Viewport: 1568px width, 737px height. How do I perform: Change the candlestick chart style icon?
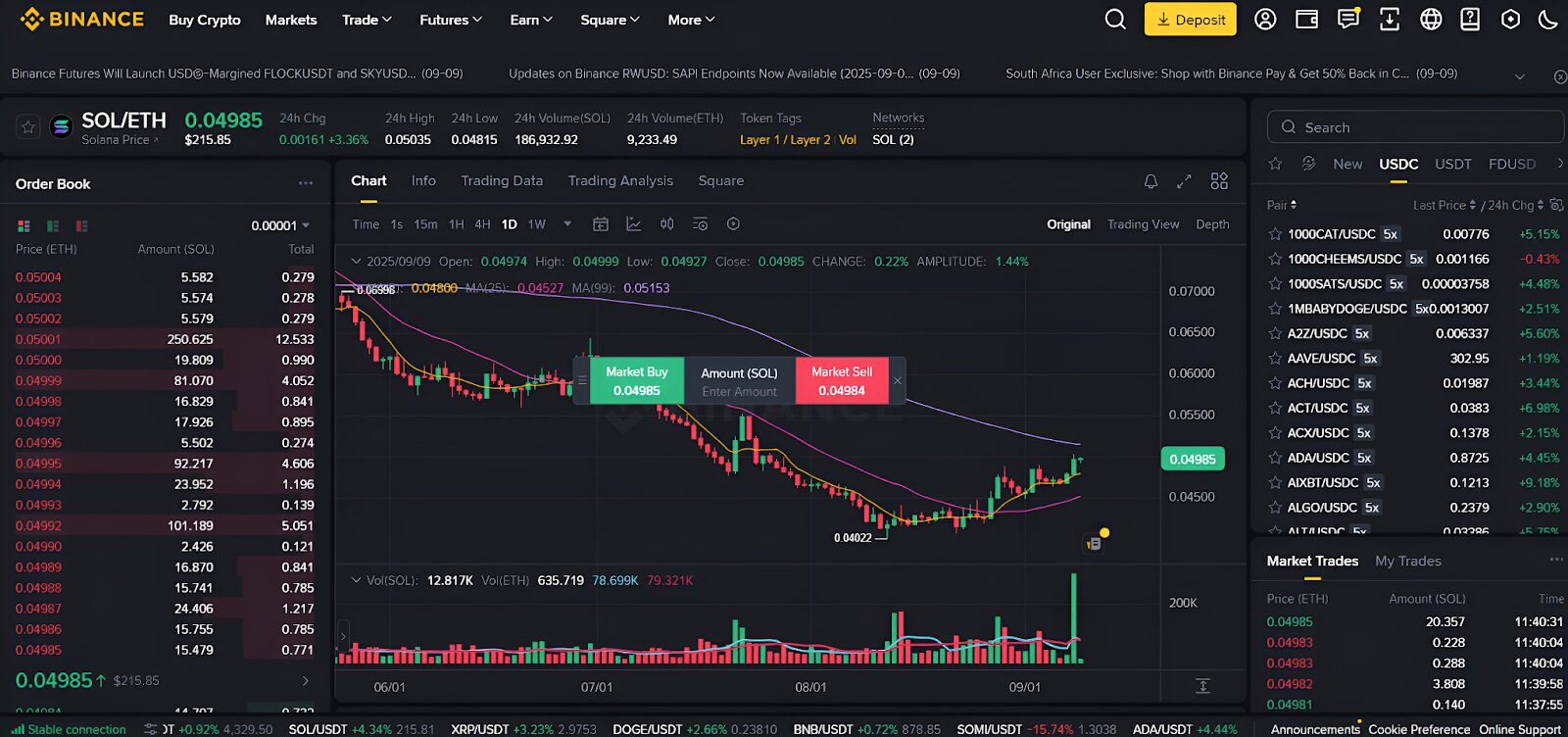[666, 224]
